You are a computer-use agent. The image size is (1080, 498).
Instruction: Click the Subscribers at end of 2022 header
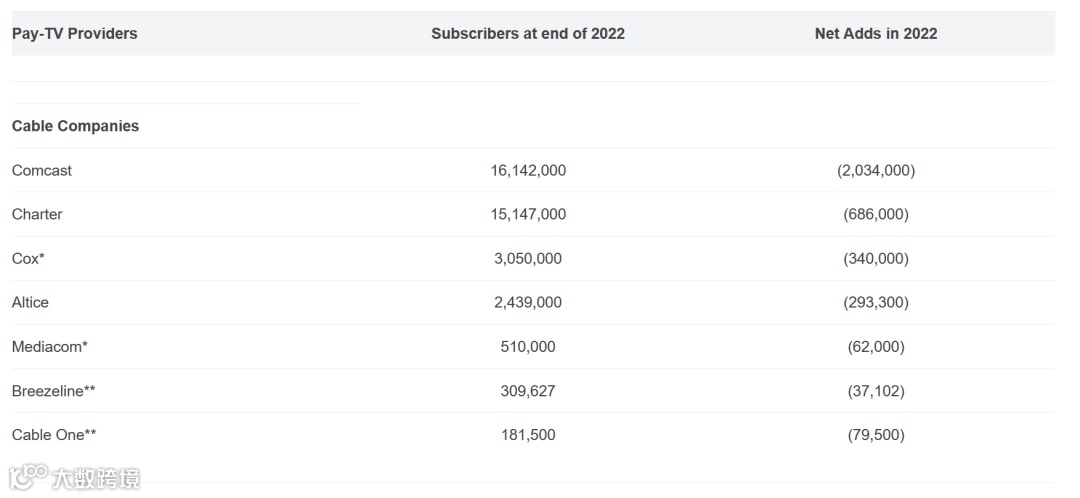(x=528, y=33)
